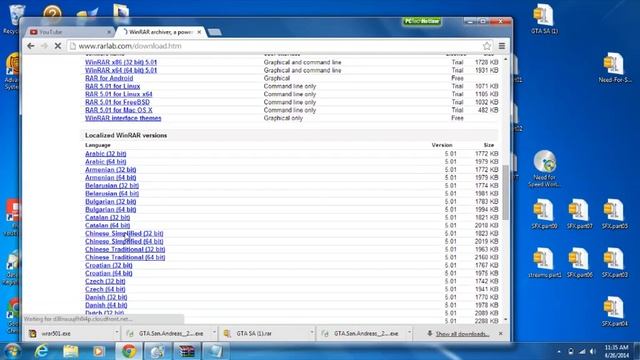Click the page vertical scrollbar thumb
The width and height of the screenshot is (640, 360).
click(x=505, y=193)
